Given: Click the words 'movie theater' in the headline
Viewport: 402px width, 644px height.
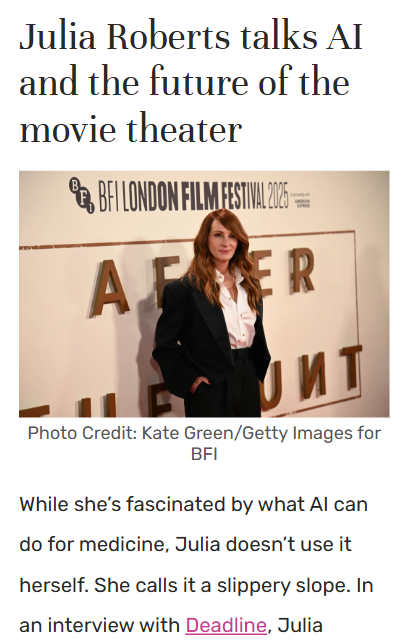Looking at the screenshot, I should (x=131, y=129).
